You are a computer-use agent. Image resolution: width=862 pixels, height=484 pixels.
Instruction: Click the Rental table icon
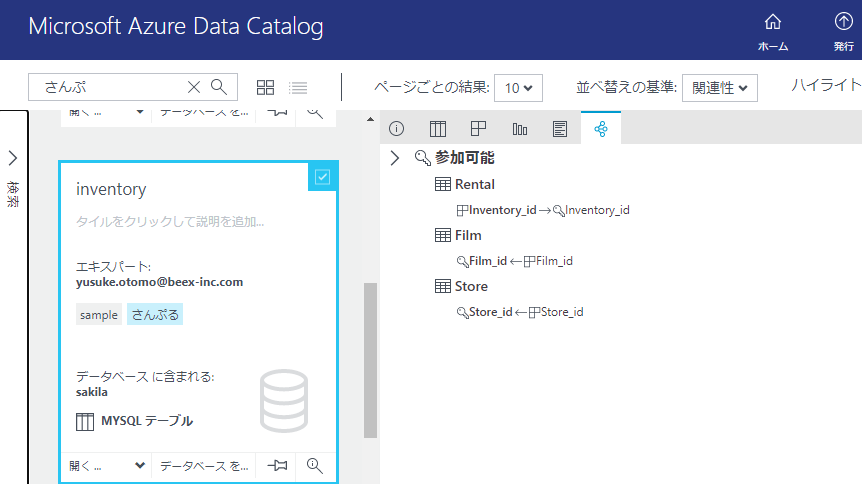(x=443, y=184)
